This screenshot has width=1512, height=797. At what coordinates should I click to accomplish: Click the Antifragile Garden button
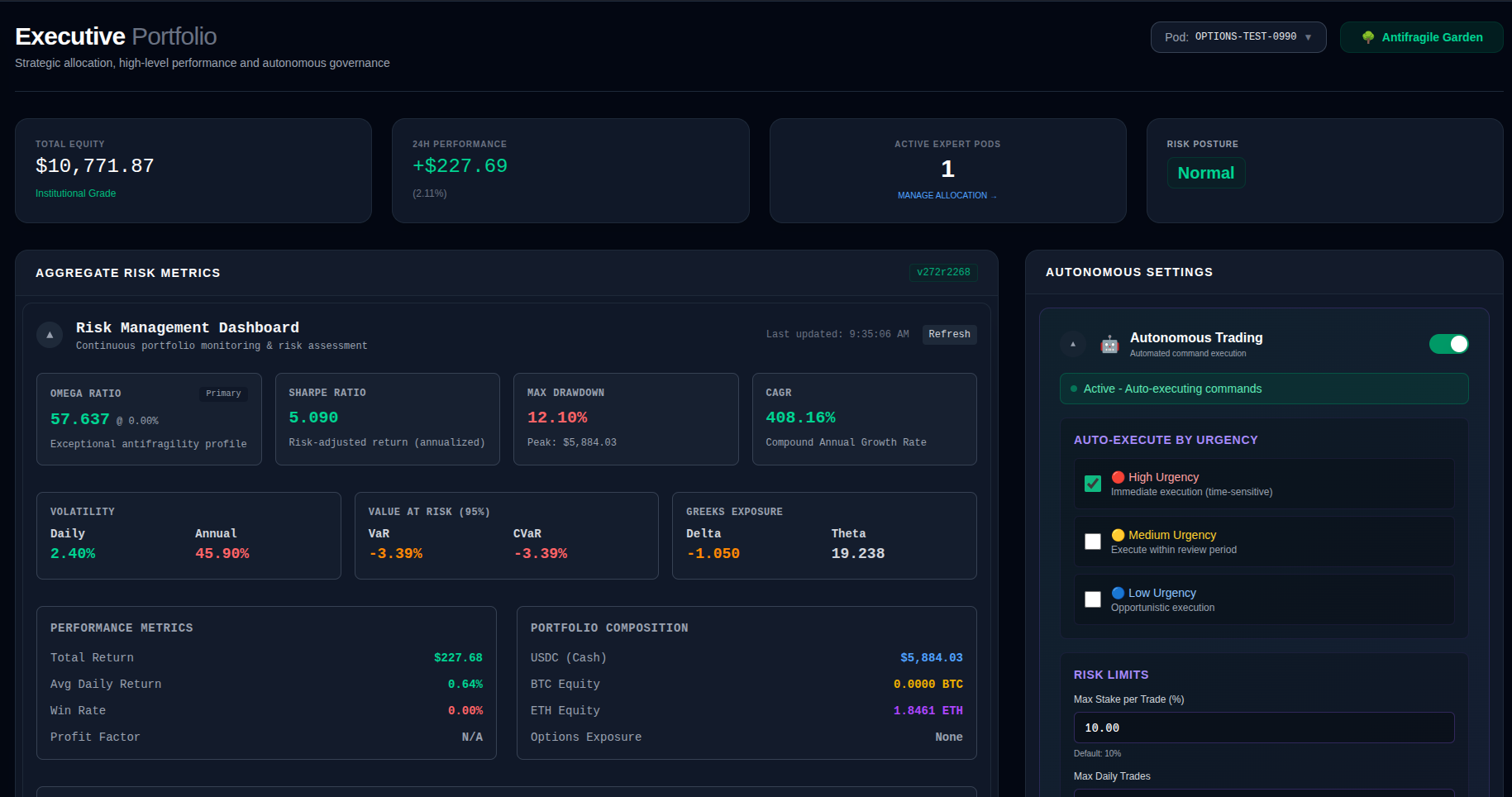coord(1422,37)
